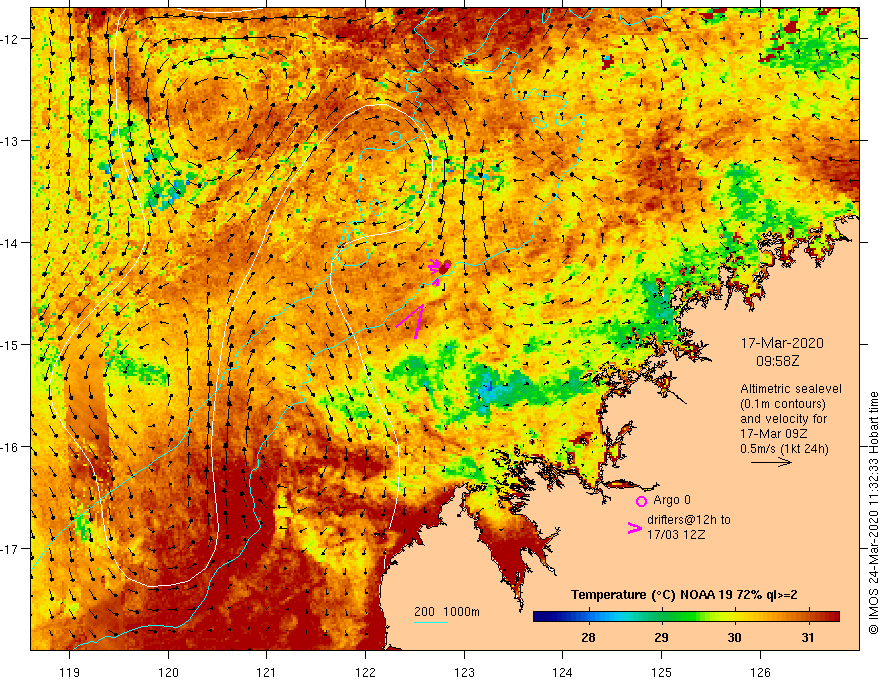The height and width of the screenshot is (680, 880).
Task: Click the 0.5m/s velocity scale arrow
Action: pyautogui.click(x=772, y=462)
